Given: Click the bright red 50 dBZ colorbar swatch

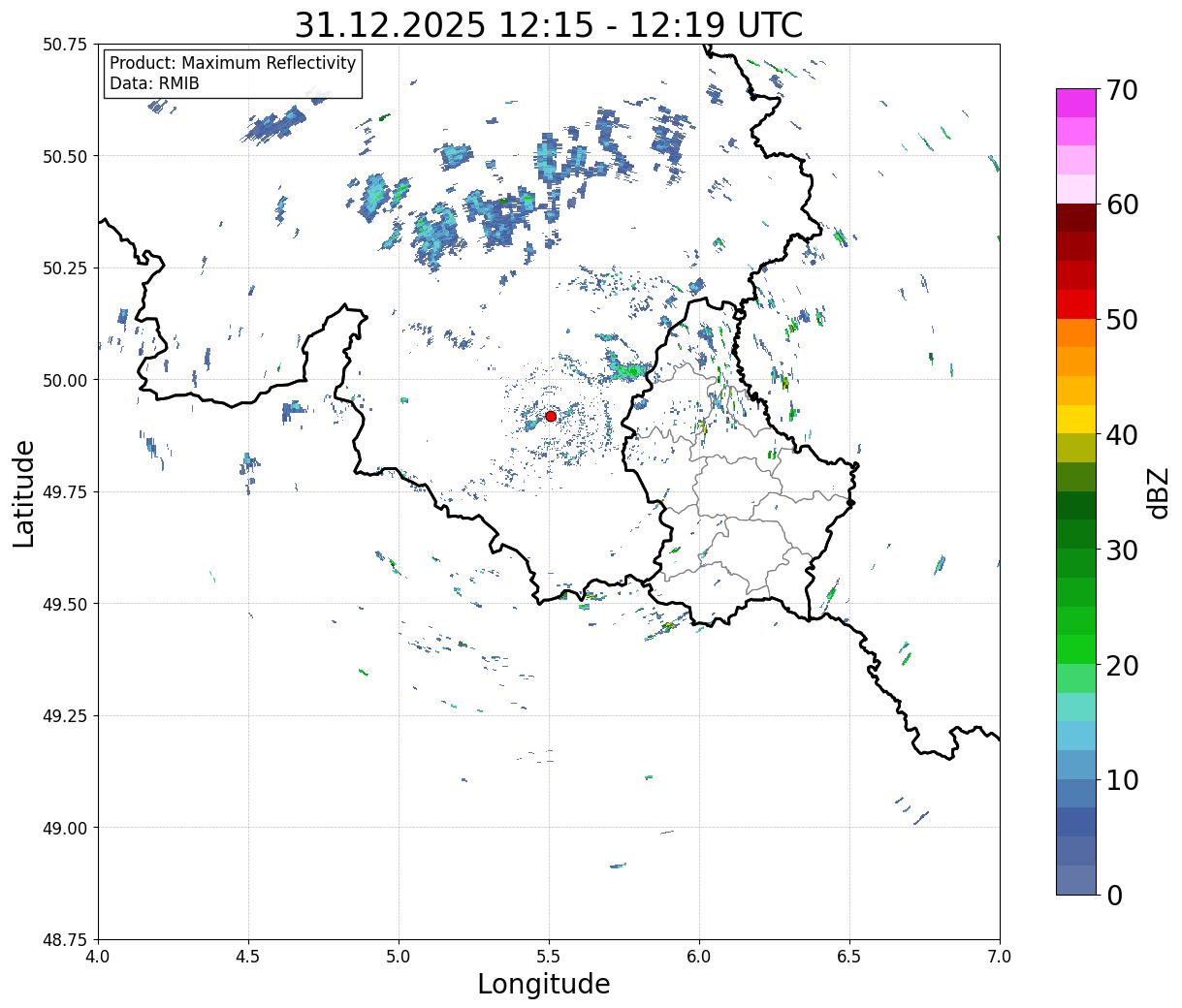Looking at the screenshot, I should coord(1075,304).
